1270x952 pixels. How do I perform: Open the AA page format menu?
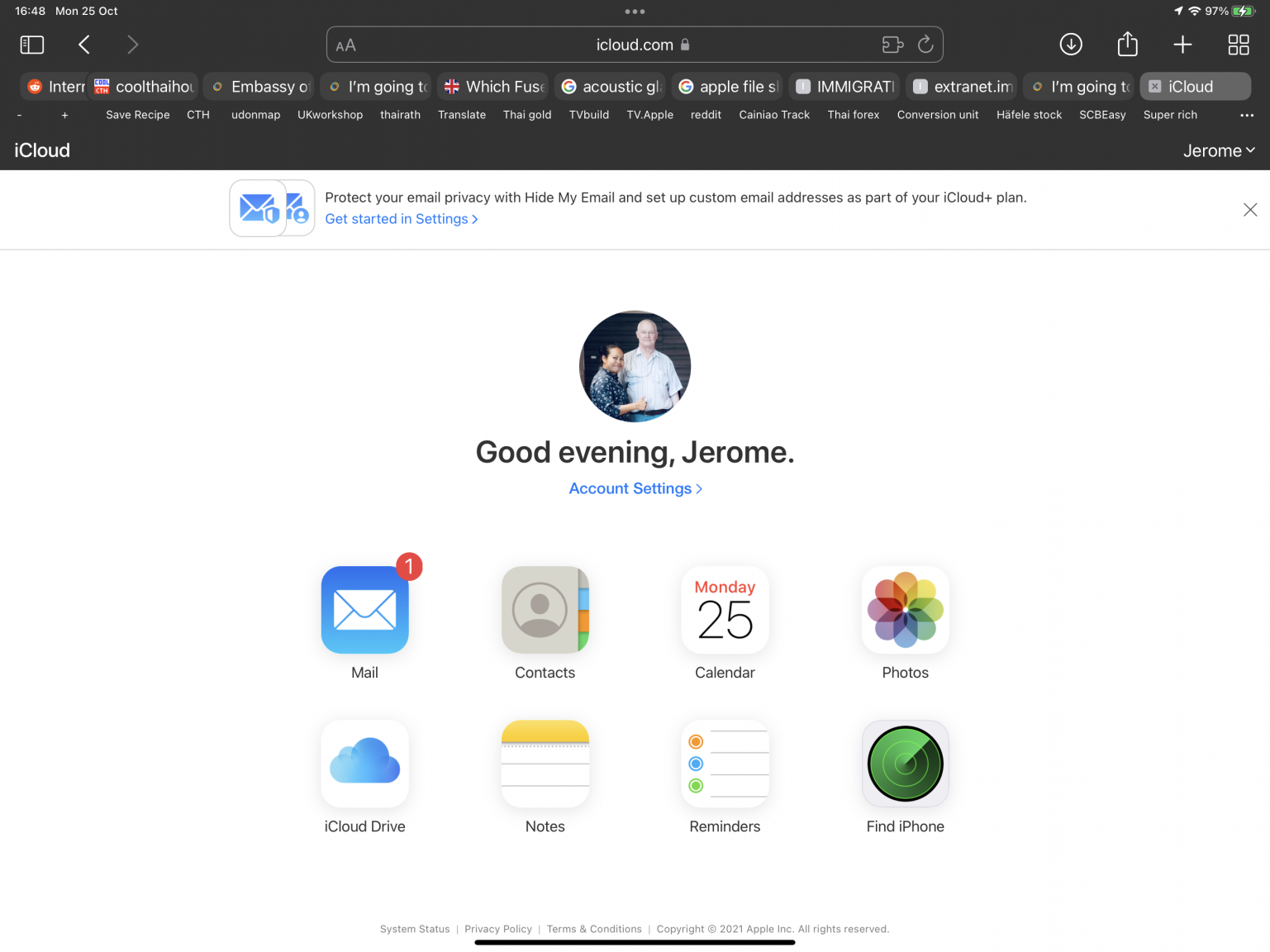(x=346, y=45)
